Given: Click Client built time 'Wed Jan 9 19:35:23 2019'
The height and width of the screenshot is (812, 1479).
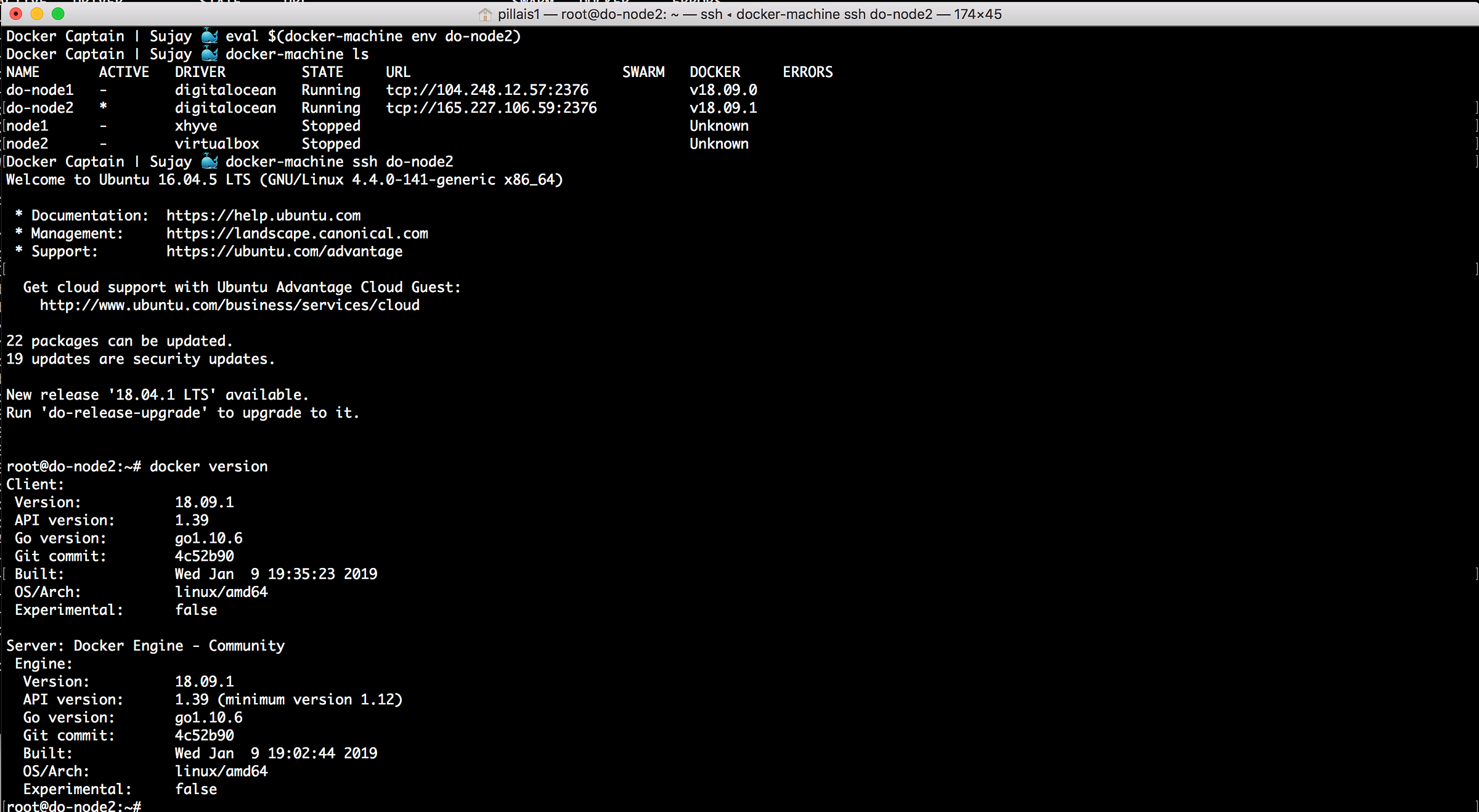Looking at the screenshot, I should tap(276, 574).
